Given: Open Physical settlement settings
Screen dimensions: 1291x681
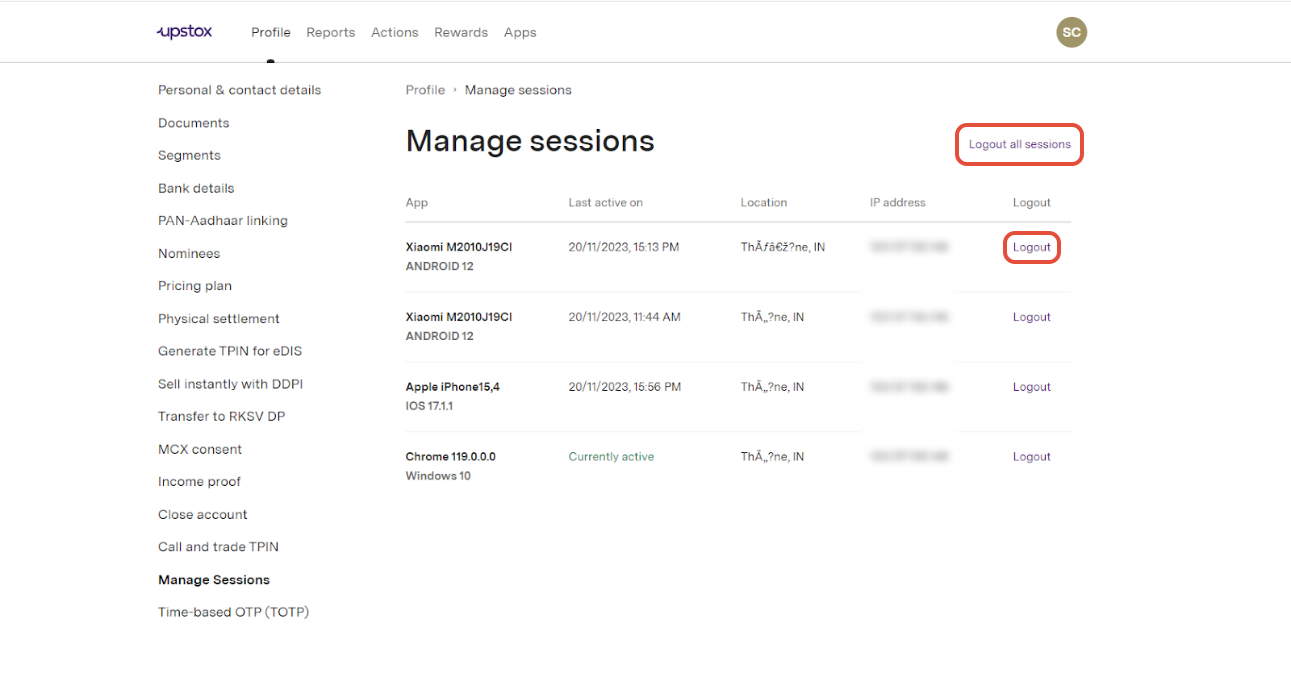Looking at the screenshot, I should 219,319.
